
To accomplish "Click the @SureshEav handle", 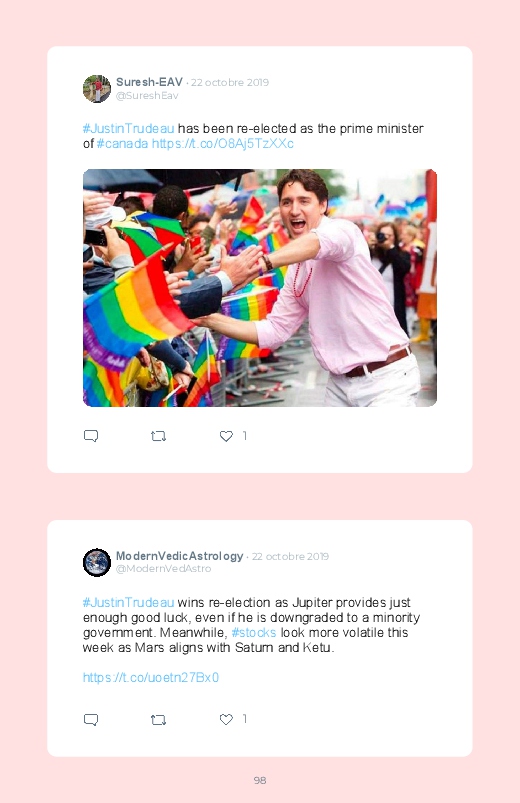I will click(147, 96).
